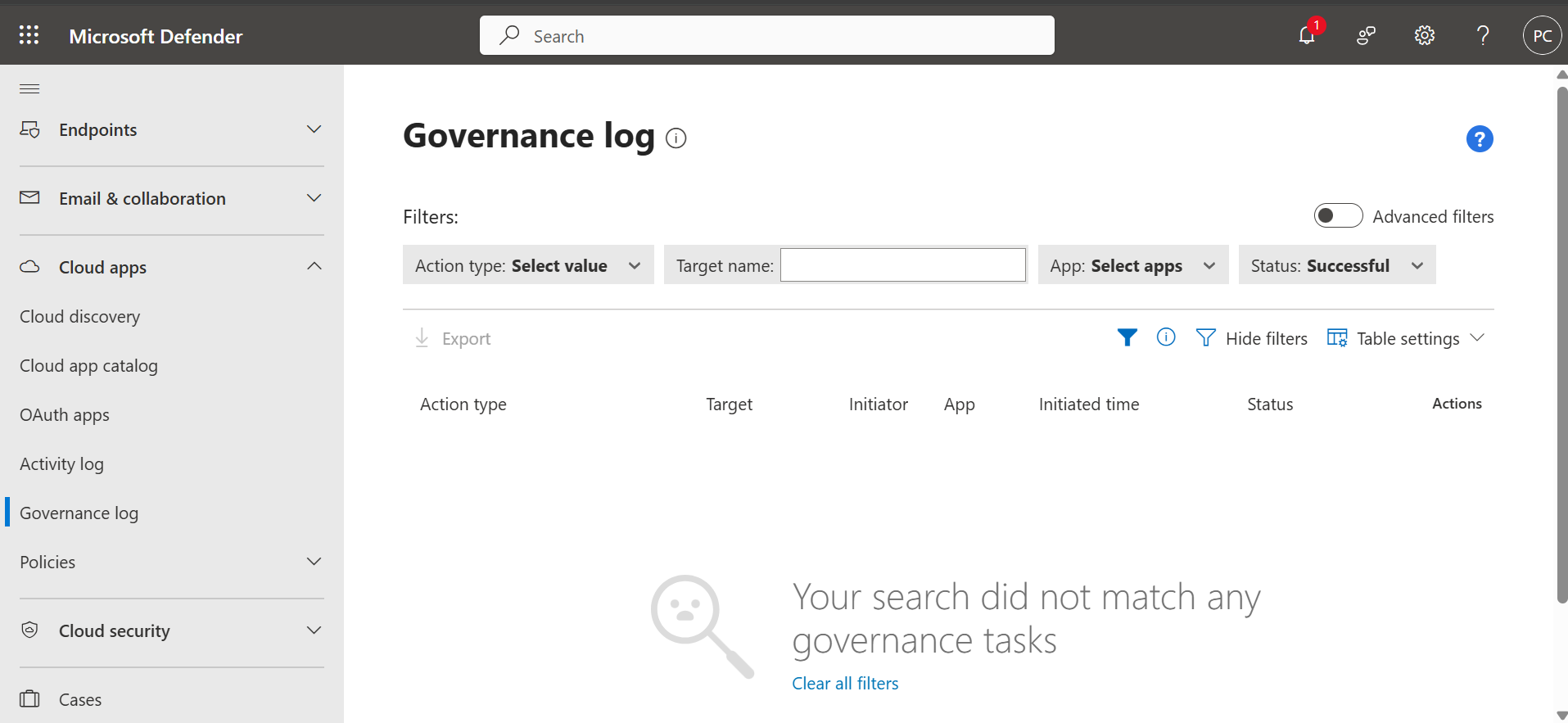Click the Target column header

(729, 404)
